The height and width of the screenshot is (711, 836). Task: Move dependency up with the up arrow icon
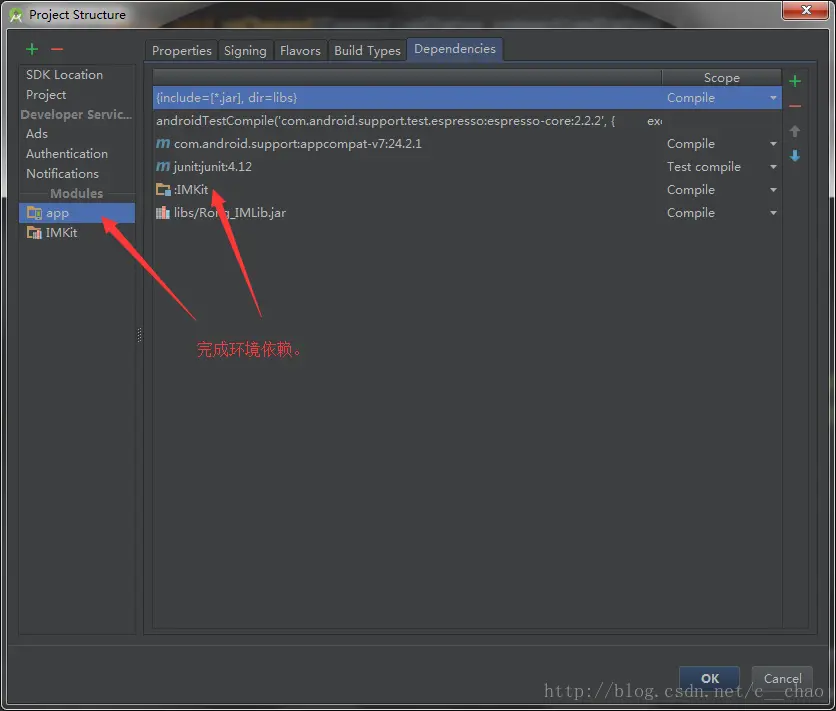[795, 131]
